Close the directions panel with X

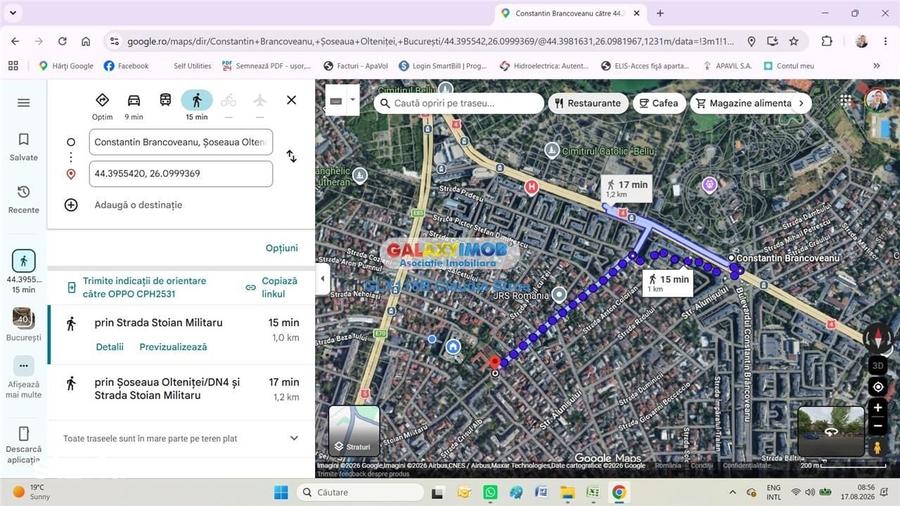tap(292, 100)
